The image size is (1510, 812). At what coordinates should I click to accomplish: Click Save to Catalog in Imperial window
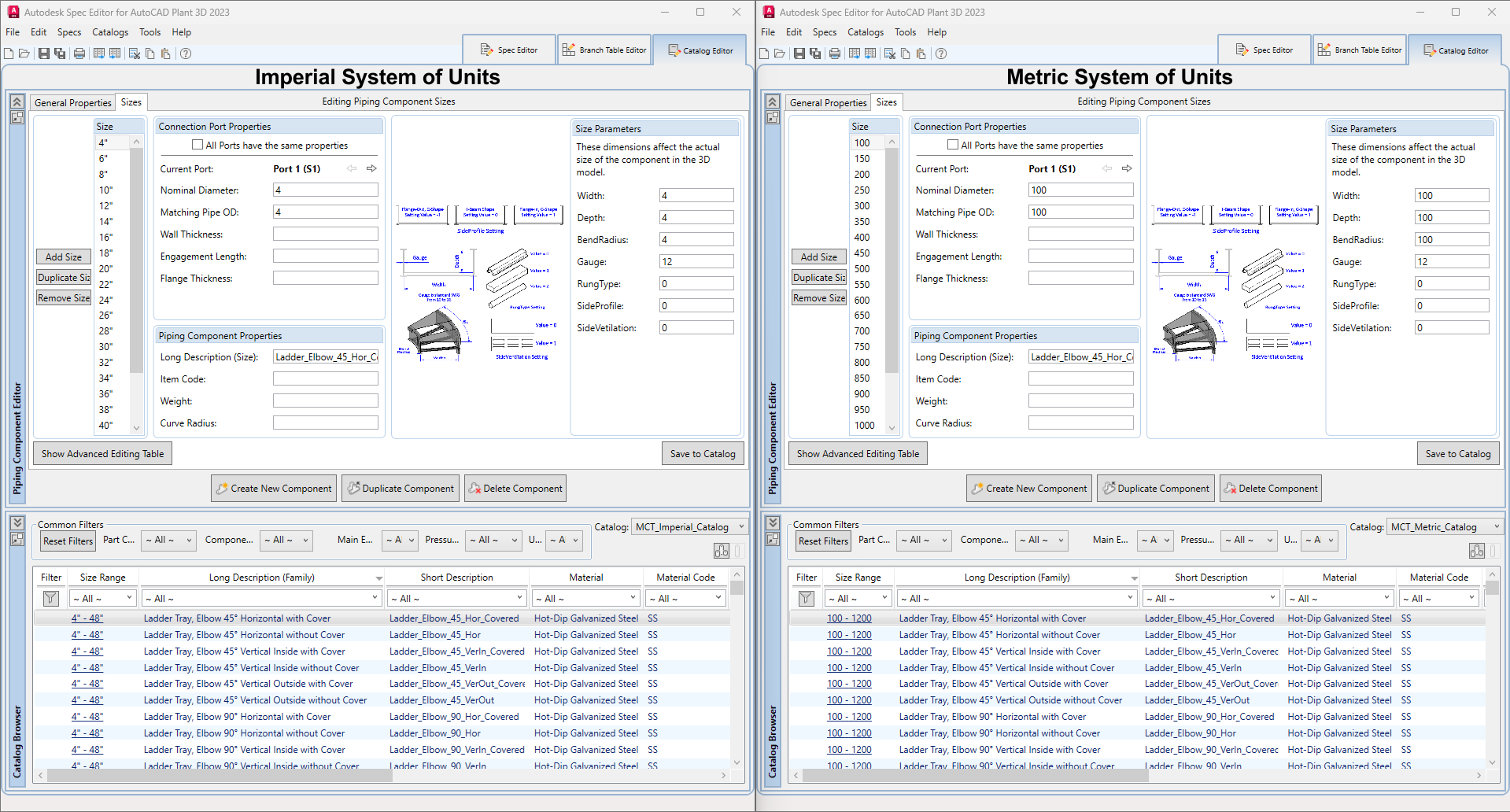pos(702,454)
